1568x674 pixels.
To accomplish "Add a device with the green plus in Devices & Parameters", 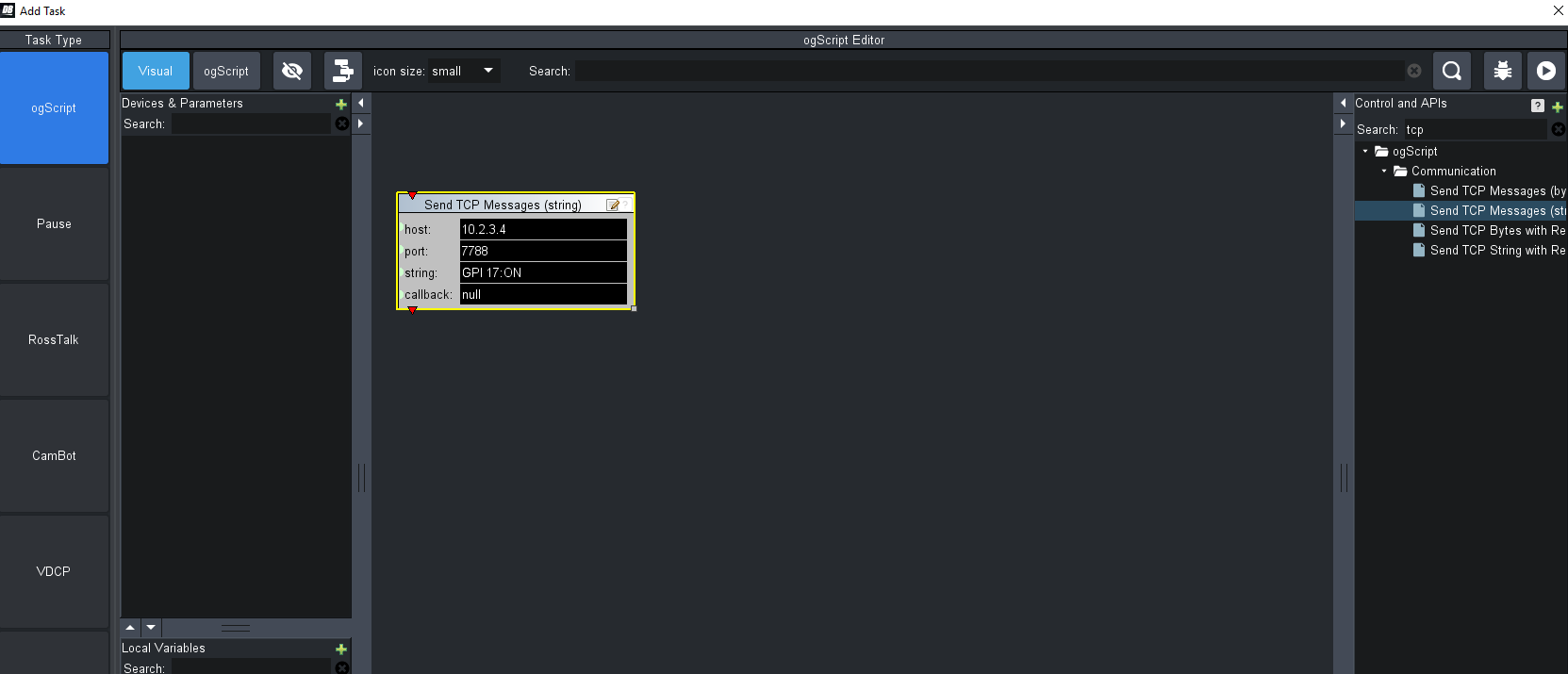I will (x=341, y=104).
